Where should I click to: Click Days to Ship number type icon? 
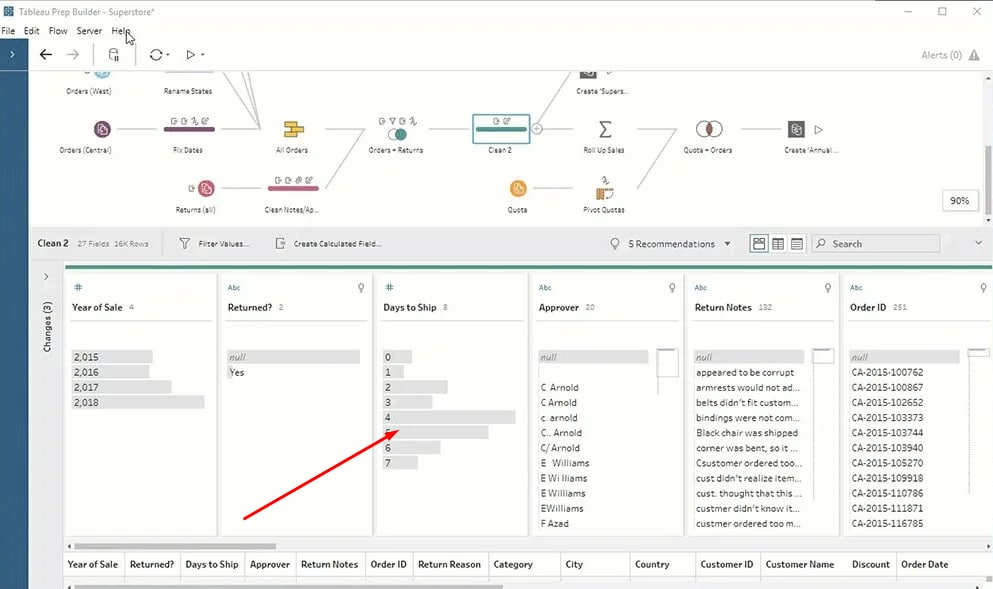(x=389, y=288)
